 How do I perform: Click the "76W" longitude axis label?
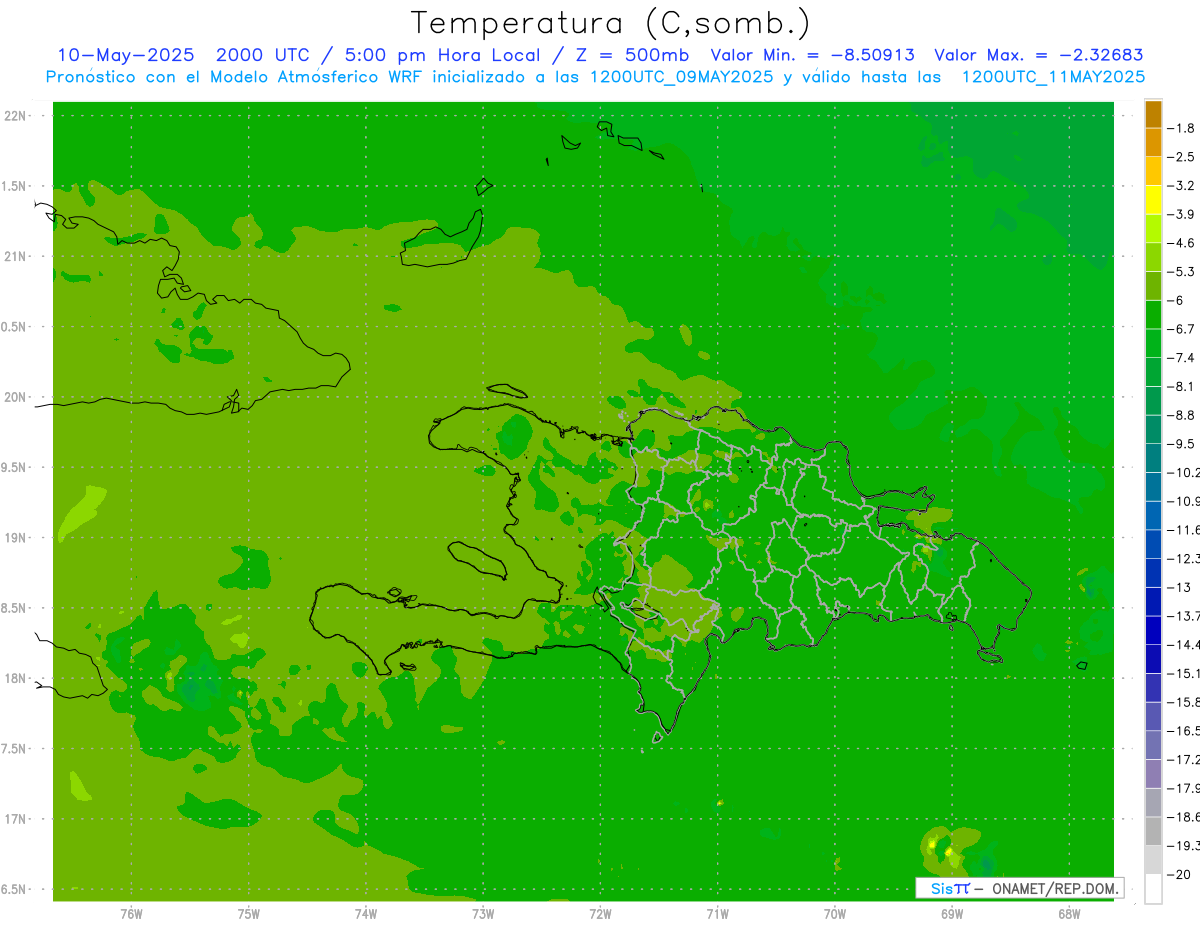click(x=131, y=914)
